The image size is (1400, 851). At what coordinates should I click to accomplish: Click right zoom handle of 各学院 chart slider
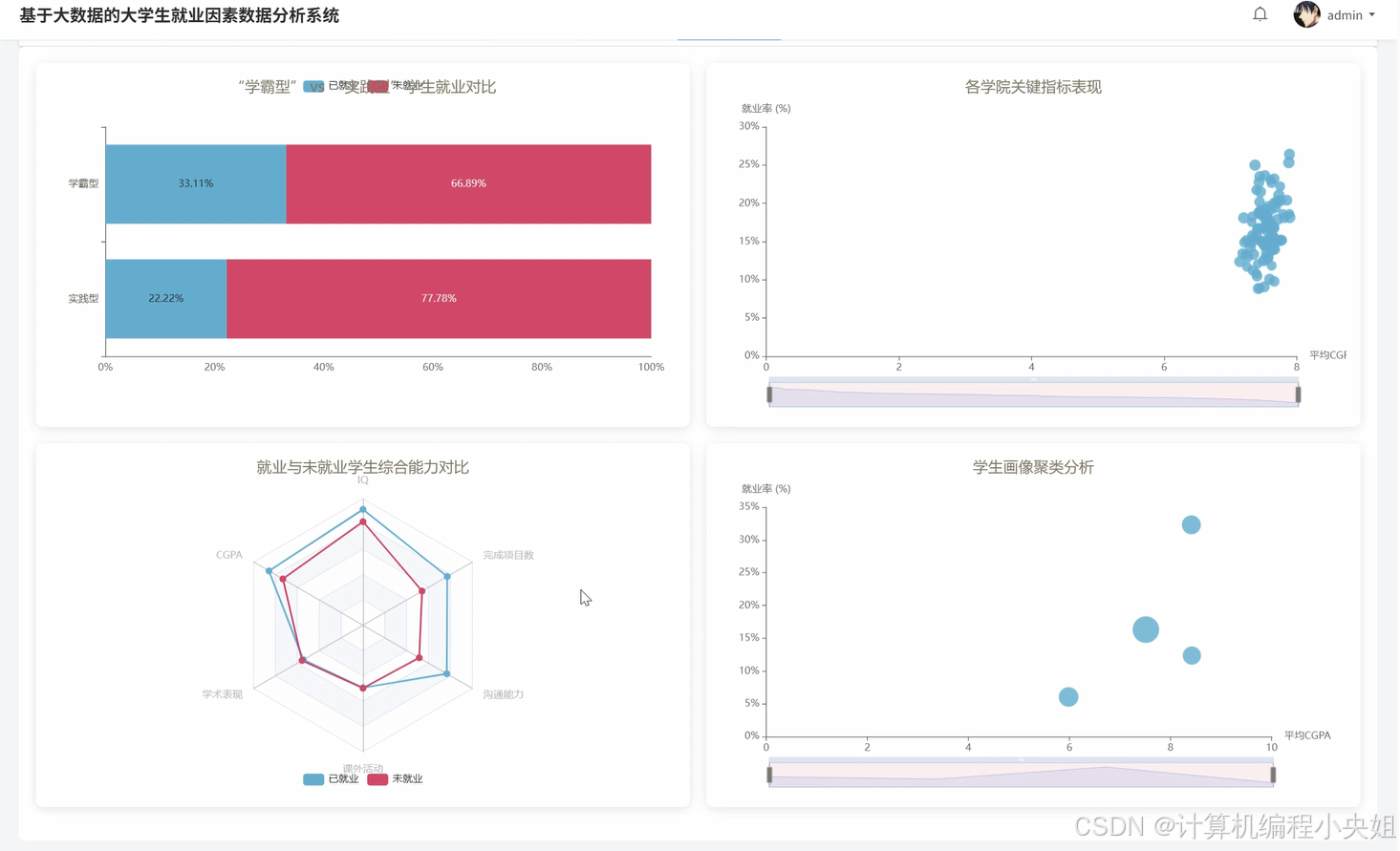tap(1298, 394)
